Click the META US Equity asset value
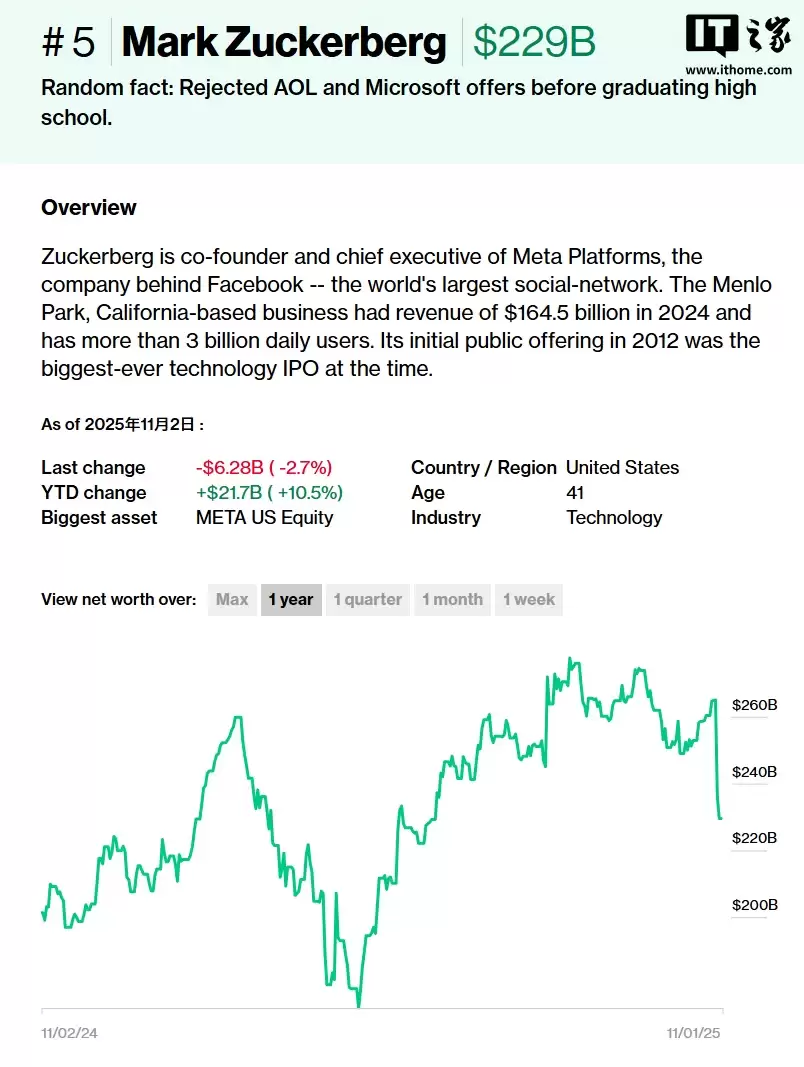This screenshot has height=1067, width=804. click(x=265, y=518)
